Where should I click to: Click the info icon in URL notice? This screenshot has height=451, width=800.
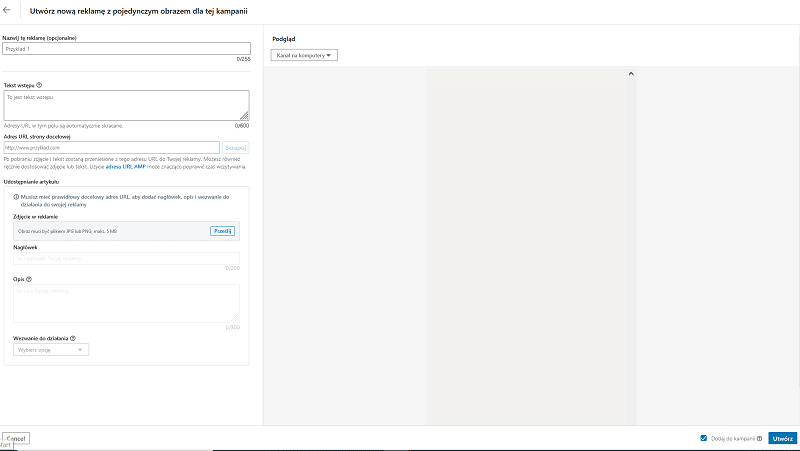click(16, 197)
